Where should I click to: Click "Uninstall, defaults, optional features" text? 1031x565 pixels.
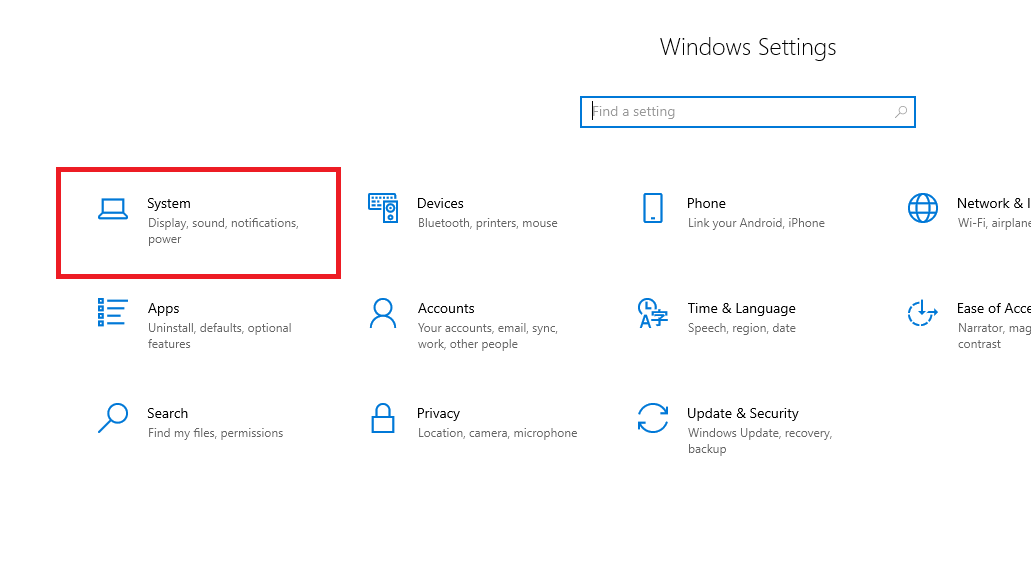(220, 336)
